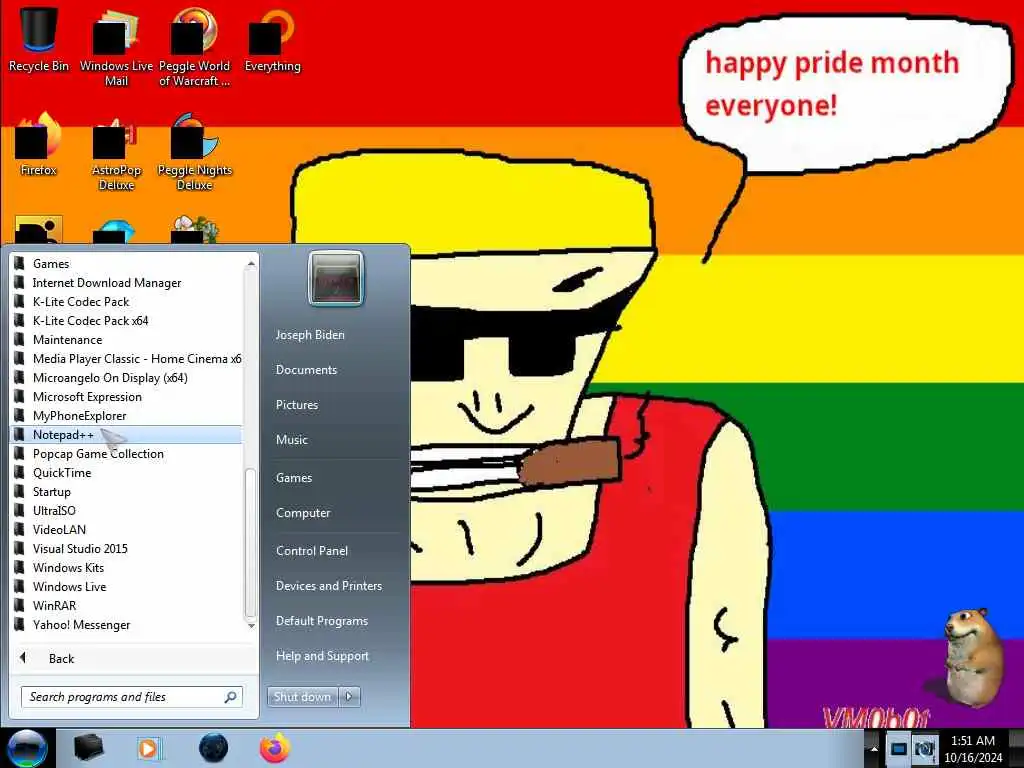Open Documents from the Start menu
The width and height of the screenshot is (1024, 768).
pos(306,370)
